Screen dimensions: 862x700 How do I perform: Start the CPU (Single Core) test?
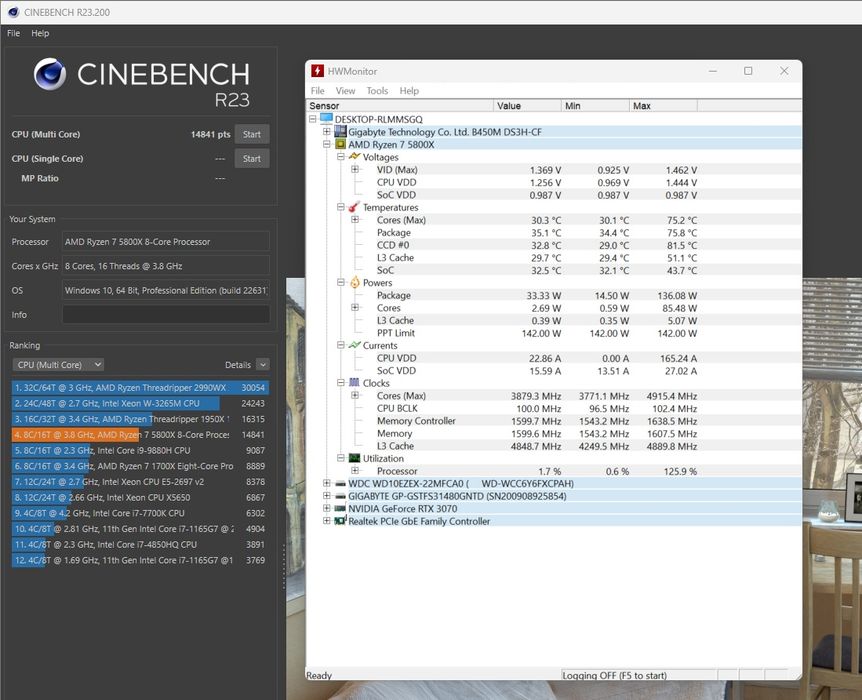[x=252, y=158]
